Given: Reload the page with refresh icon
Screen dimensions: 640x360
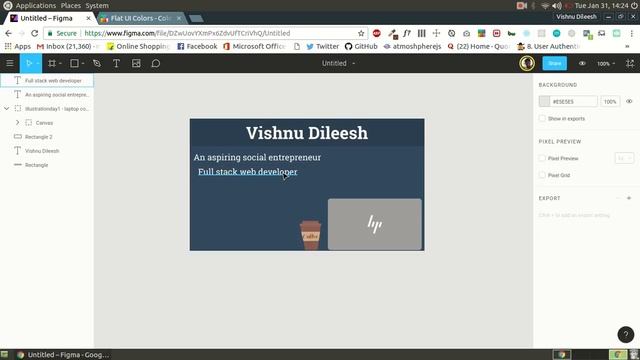Looking at the screenshot, I should point(35,33).
